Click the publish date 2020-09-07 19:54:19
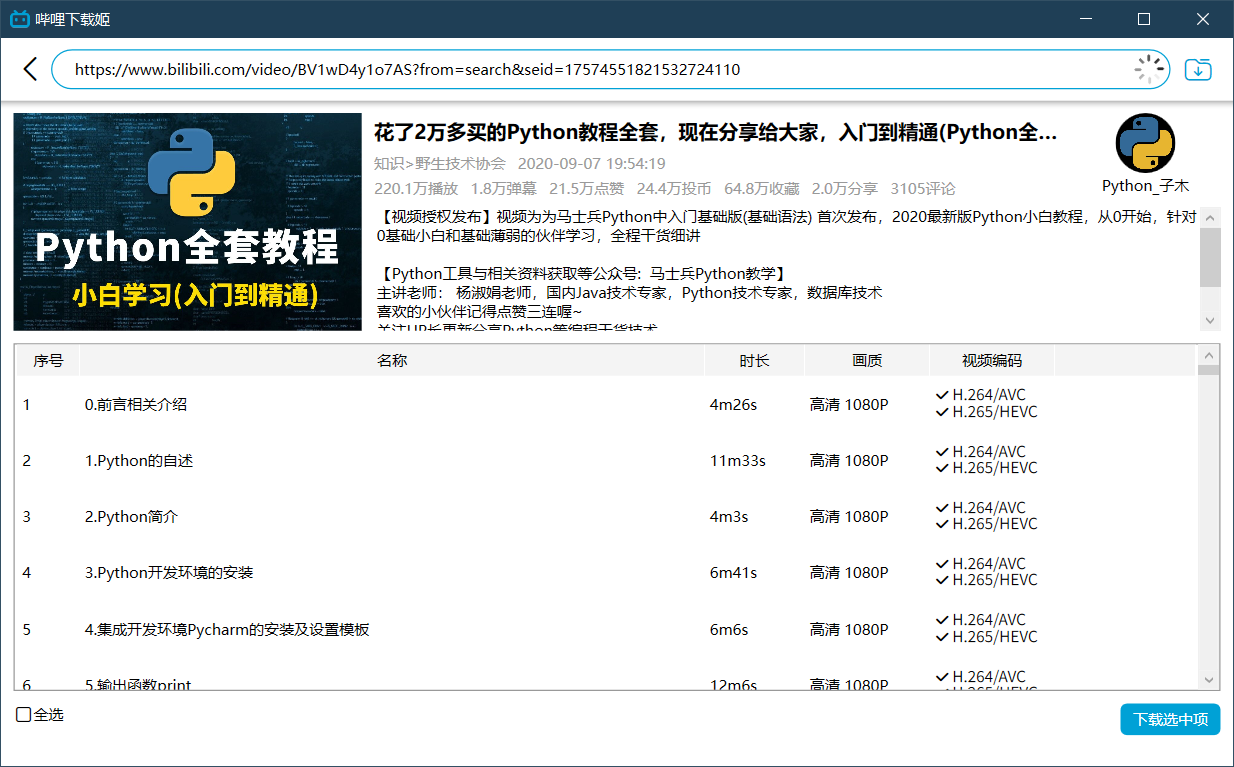 [x=592, y=163]
